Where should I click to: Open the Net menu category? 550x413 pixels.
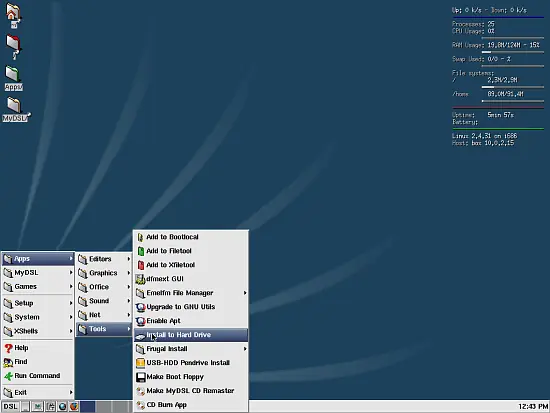(x=104, y=315)
